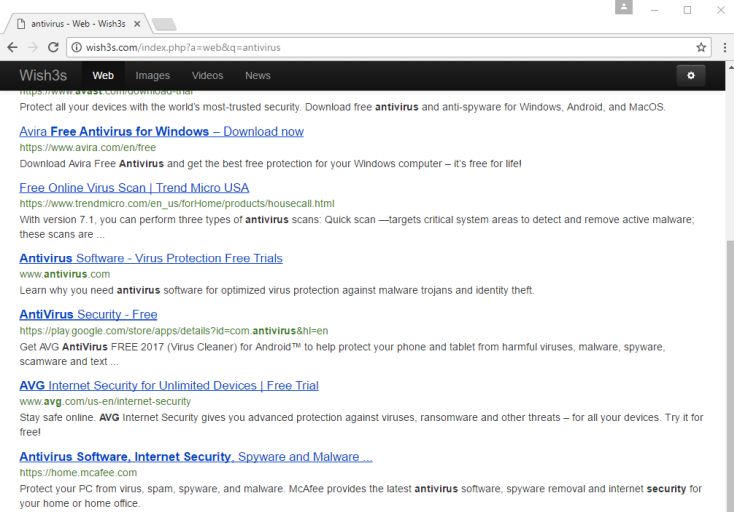Switch to the News search tab
The width and height of the screenshot is (734, 512).
[x=258, y=75]
